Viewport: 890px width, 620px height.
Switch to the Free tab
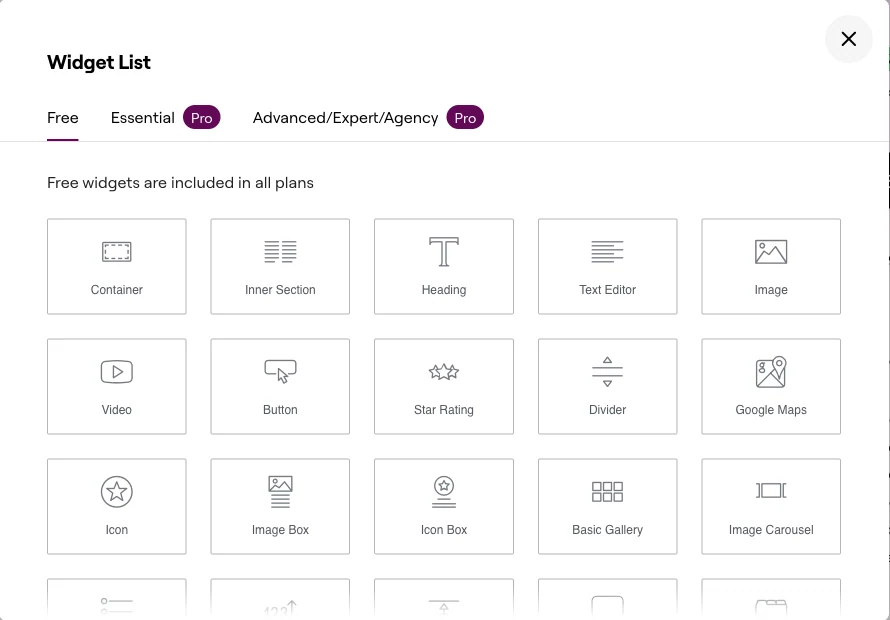63,118
